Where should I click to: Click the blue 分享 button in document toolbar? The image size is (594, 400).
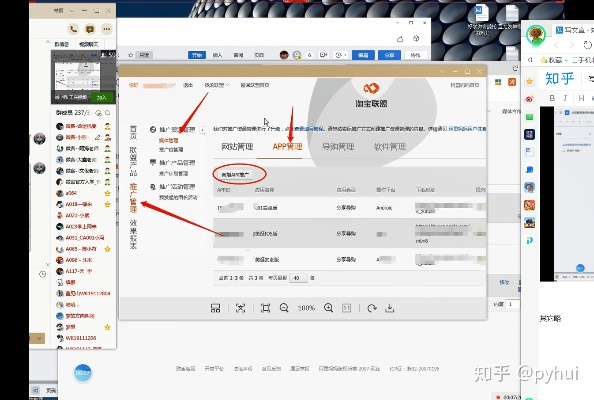(x=389, y=55)
